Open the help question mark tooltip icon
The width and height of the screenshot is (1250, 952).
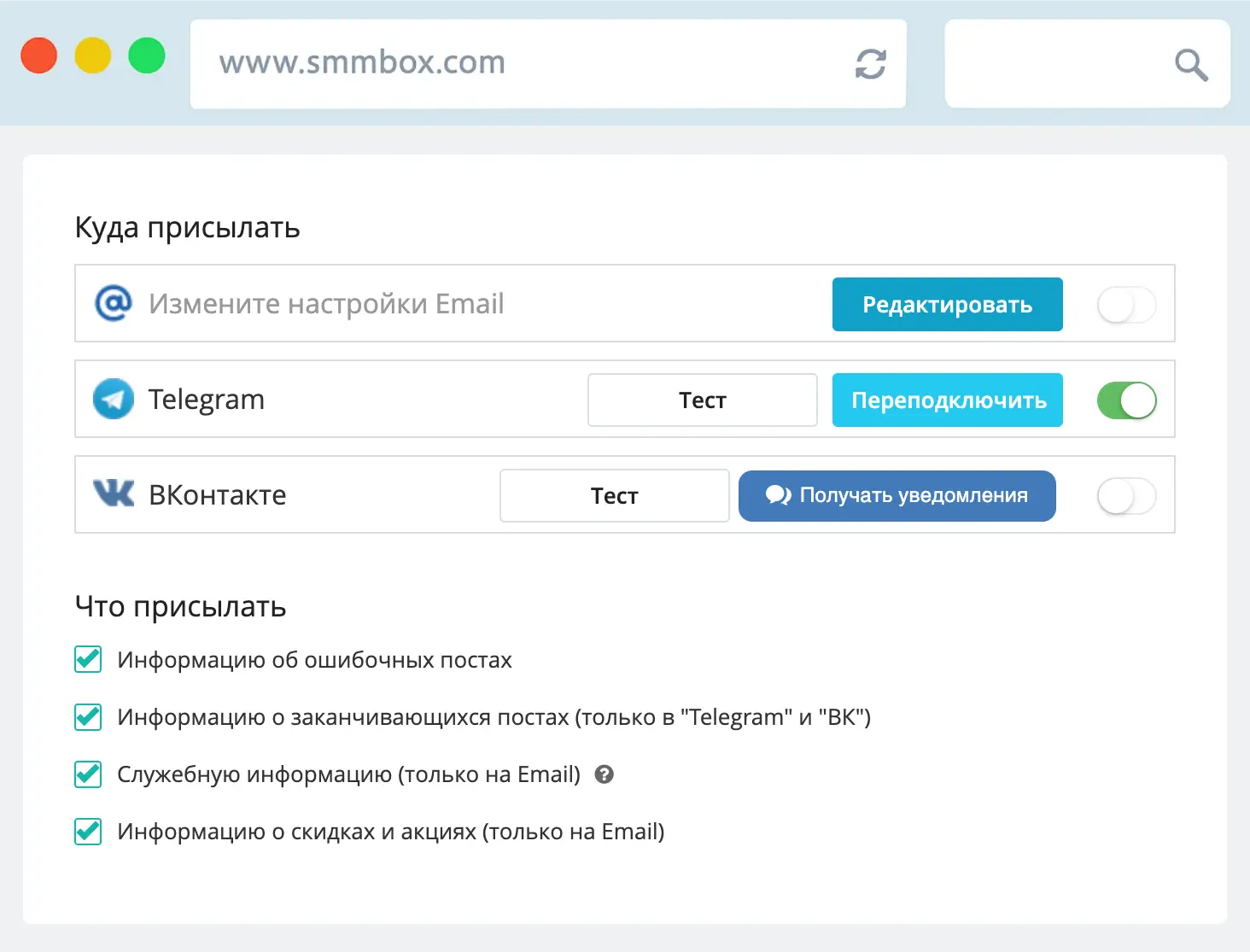(605, 774)
